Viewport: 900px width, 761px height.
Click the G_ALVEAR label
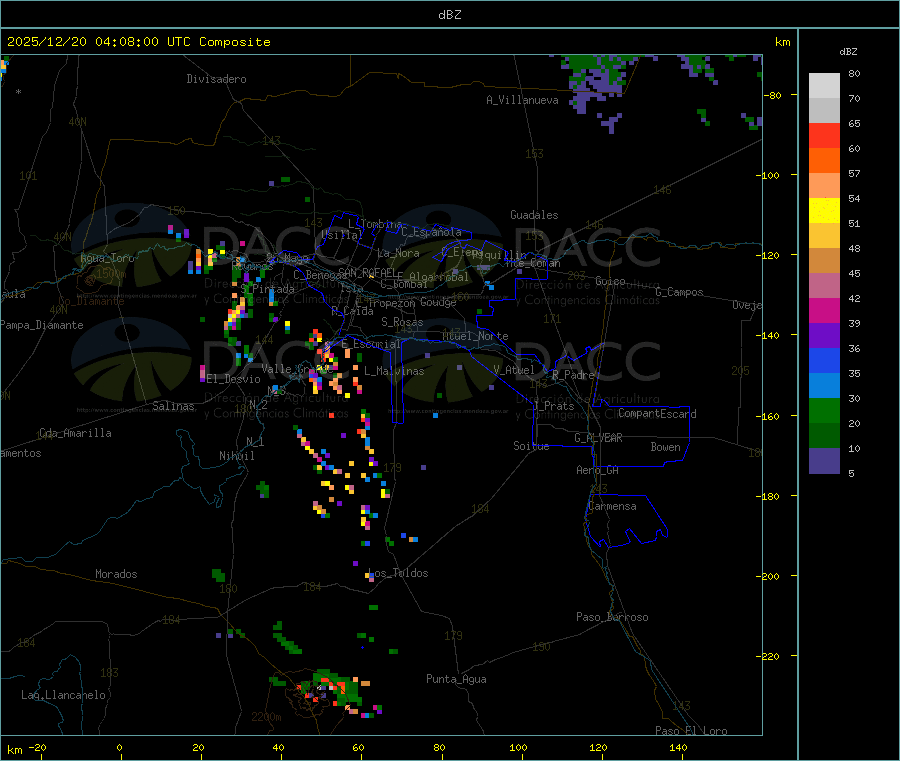click(598, 438)
